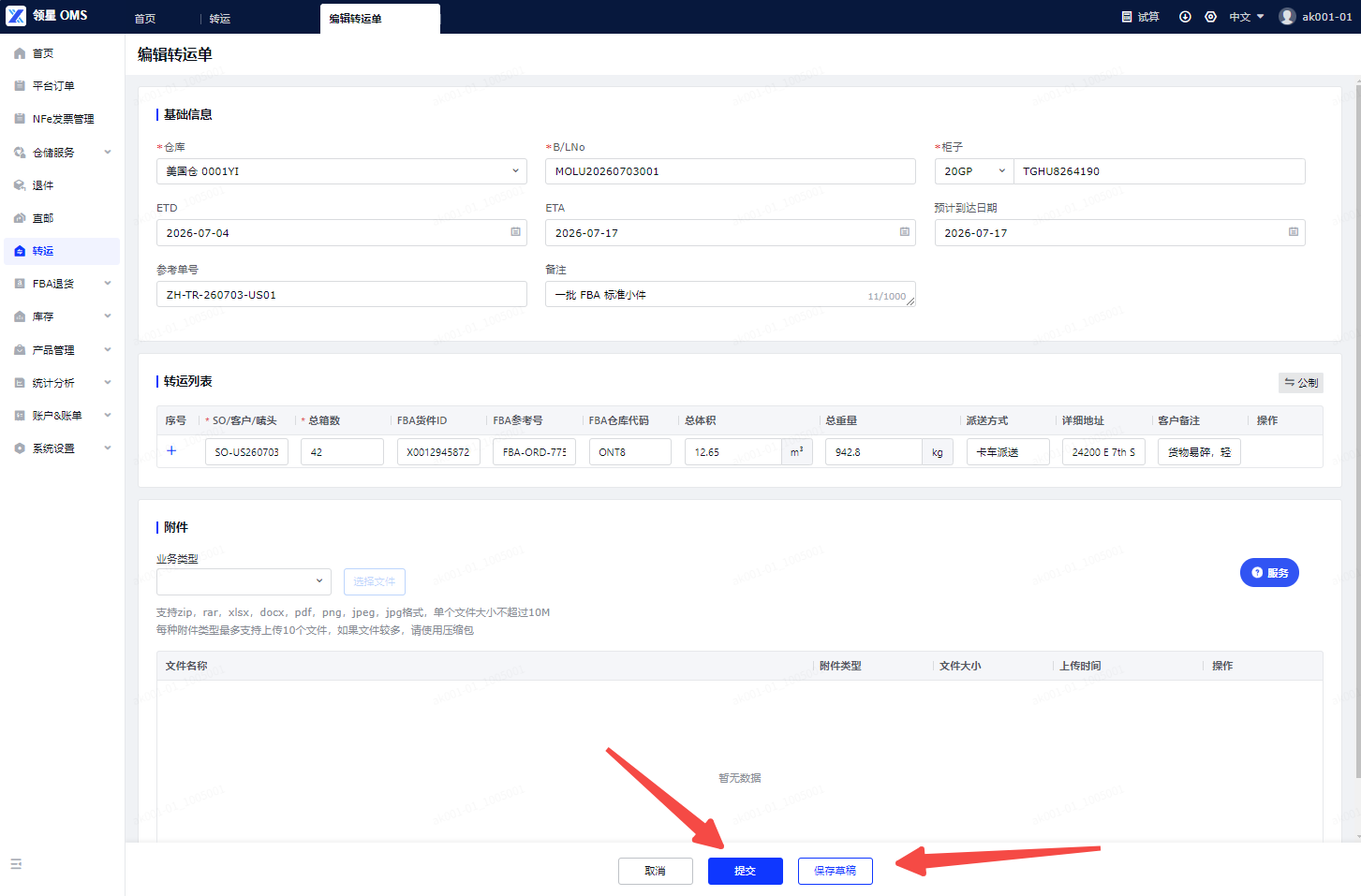The image size is (1361, 896).
Task: Click the 客户备注 field
Action: click(x=1199, y=452)
